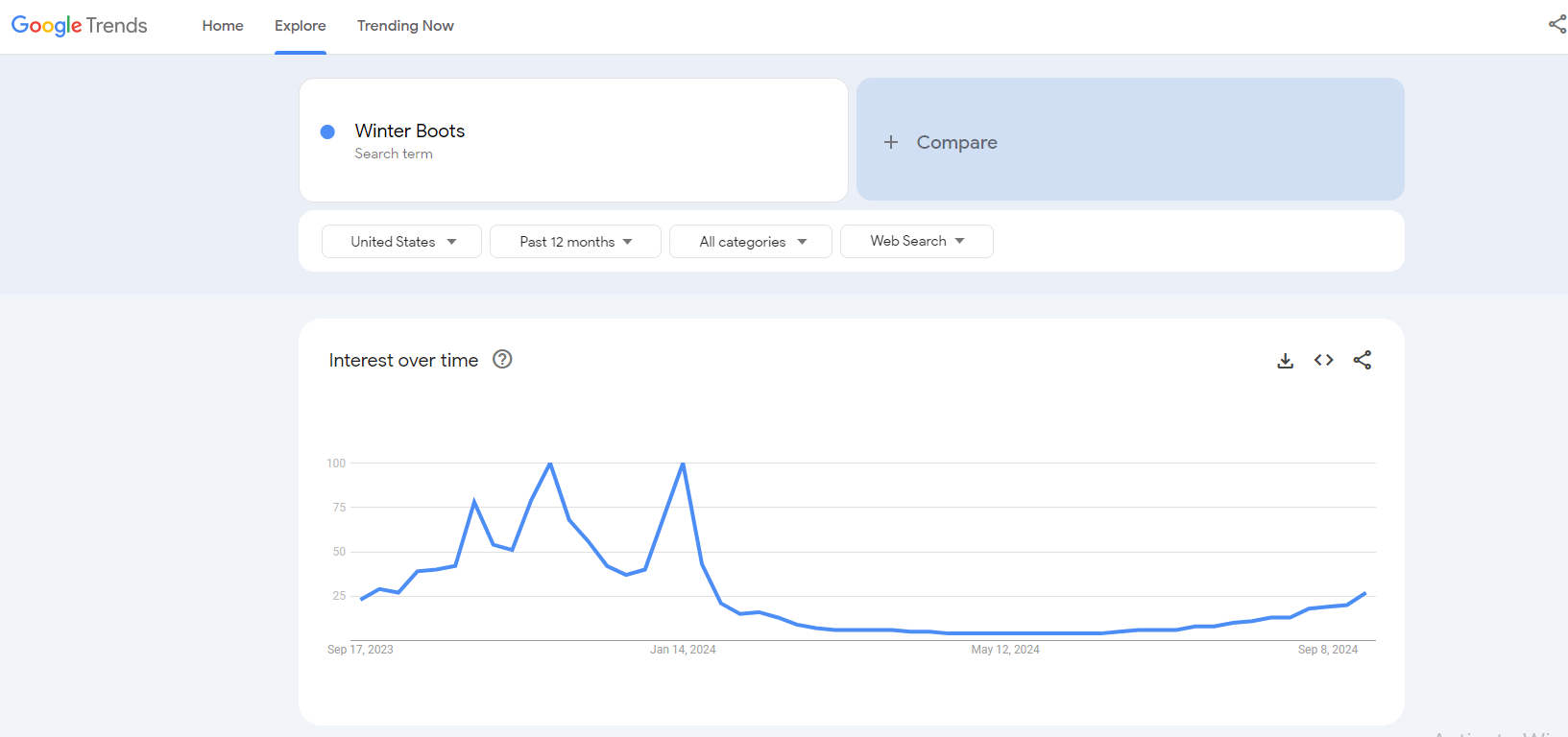Image resolution: width=1568 pixels, height=737 pixels.
Task: Click the plus icon in Compare card
Action: (891, 142)
